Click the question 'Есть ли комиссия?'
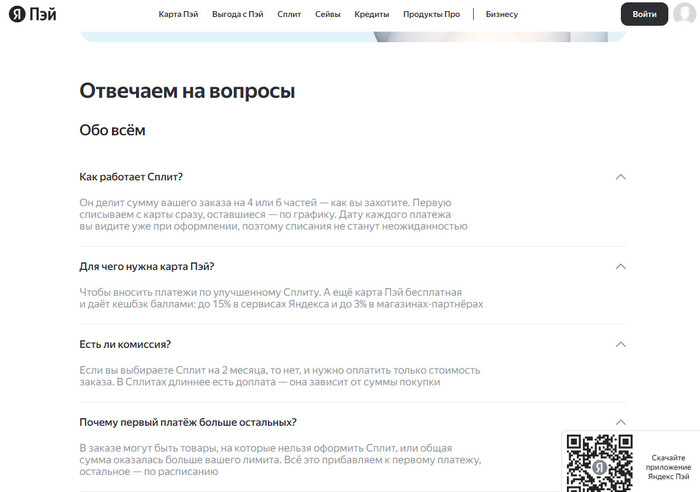This screenshot has width=700, height=492. tap(125, 344)
